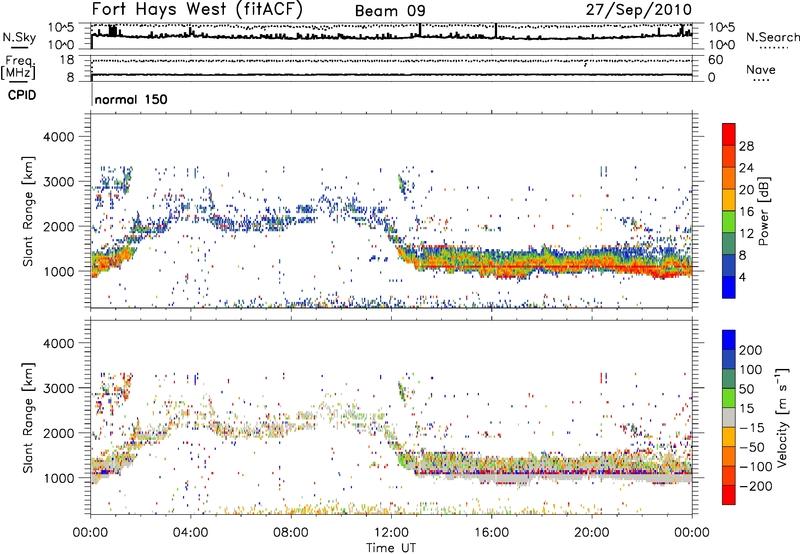Select the 'normal 150' CPID text
Screen dimensions: 800x554
coord(131,99)
